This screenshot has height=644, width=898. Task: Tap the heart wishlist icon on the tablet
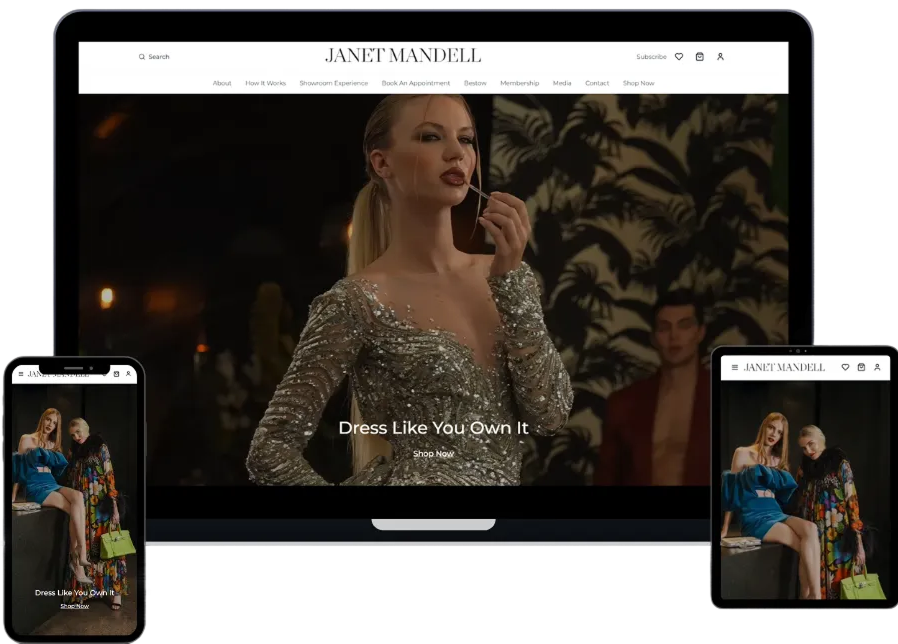[x=845, y=368]
